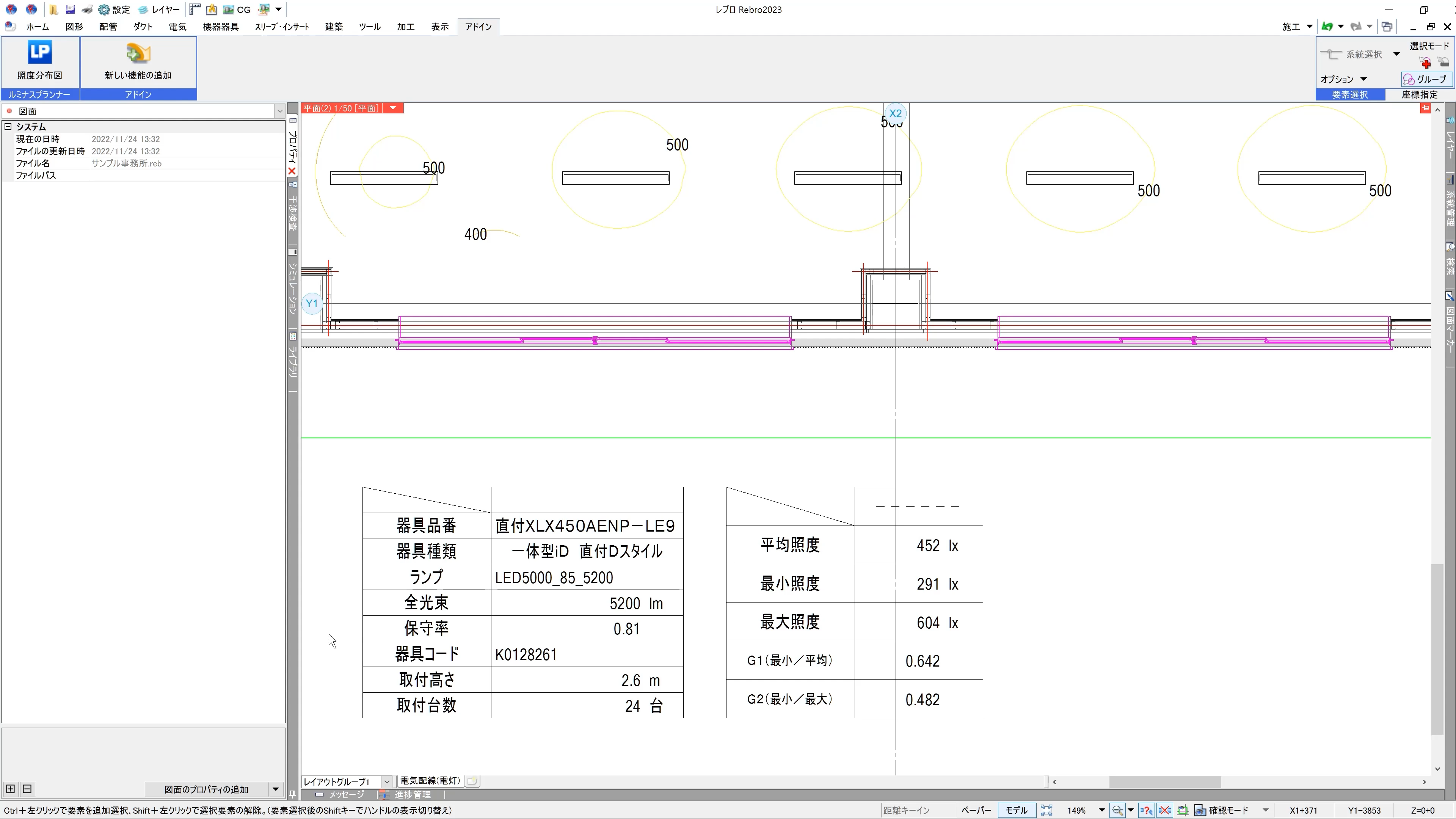This screenshot has height=819, width=1456.
Task: Click the printer icon in the quick toolbar
Action: pyautogui.click(x=87, y=9)
